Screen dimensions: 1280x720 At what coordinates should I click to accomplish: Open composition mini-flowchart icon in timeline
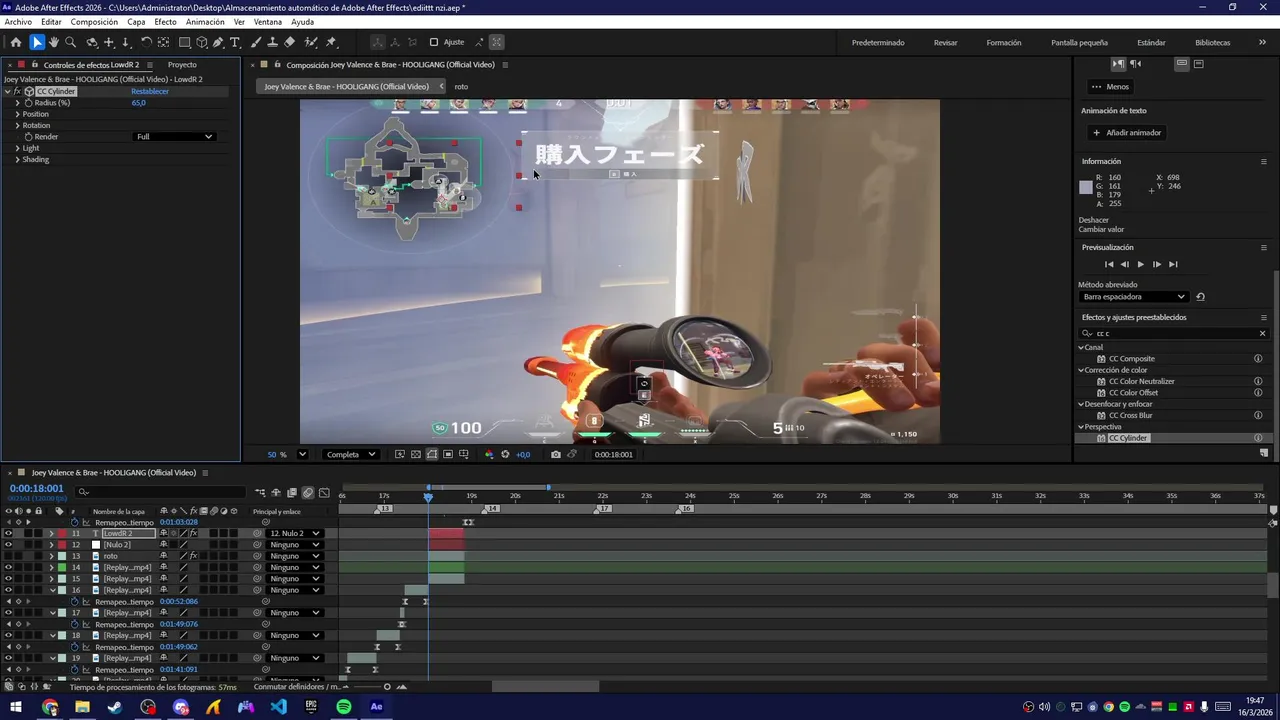260,492
